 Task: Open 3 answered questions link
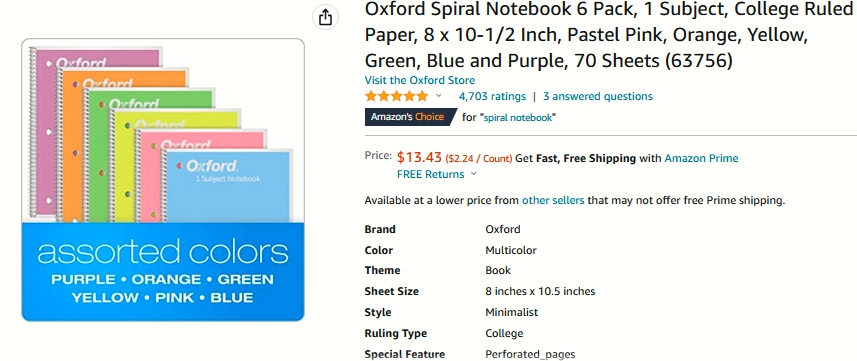click(x=597, y=96)
